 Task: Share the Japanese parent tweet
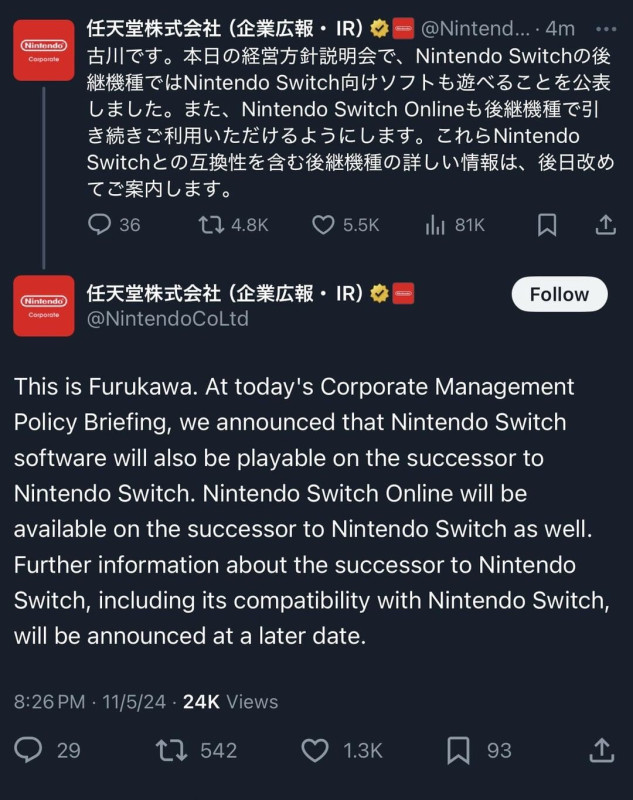click(605, 225)
